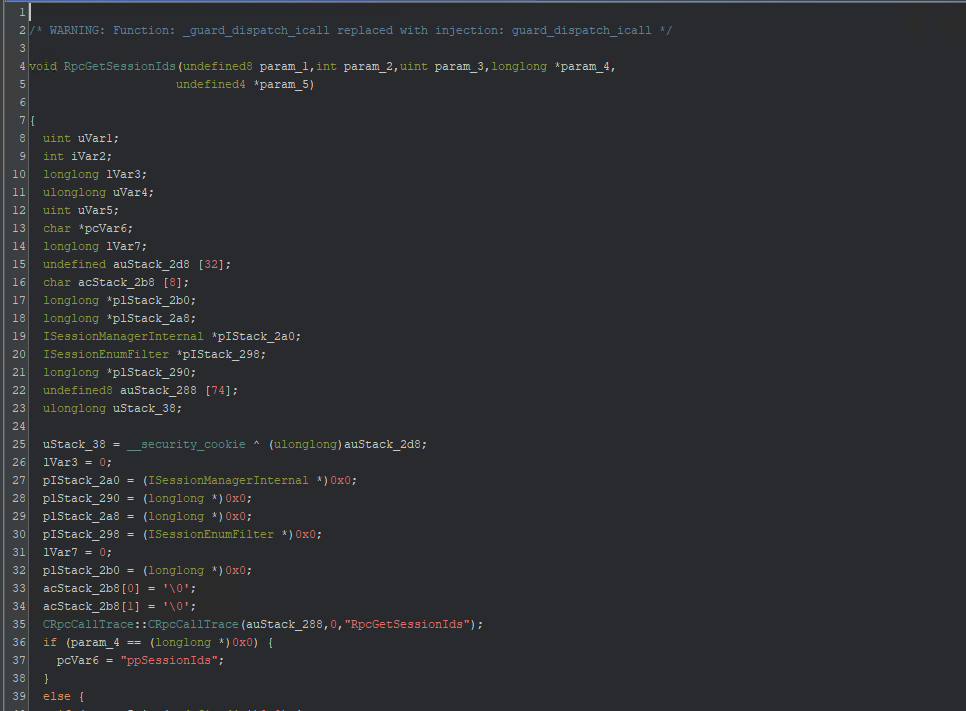Click acStack_2b8[0] in its assignment
Image resolution: width=966 pixels, height=711 pixels.
pyautogui.click(x=91, y=588)
